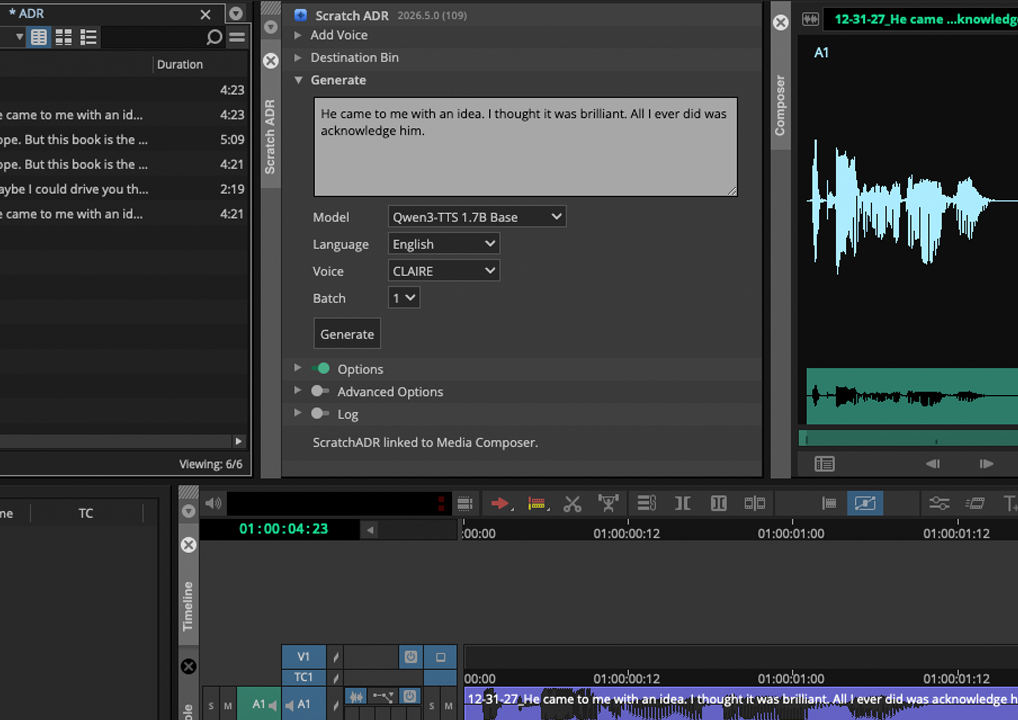Click the Scratch ADR app logo icon
Image resolution: width=1018 pixels, height=720 pixels.
(301, 14)
